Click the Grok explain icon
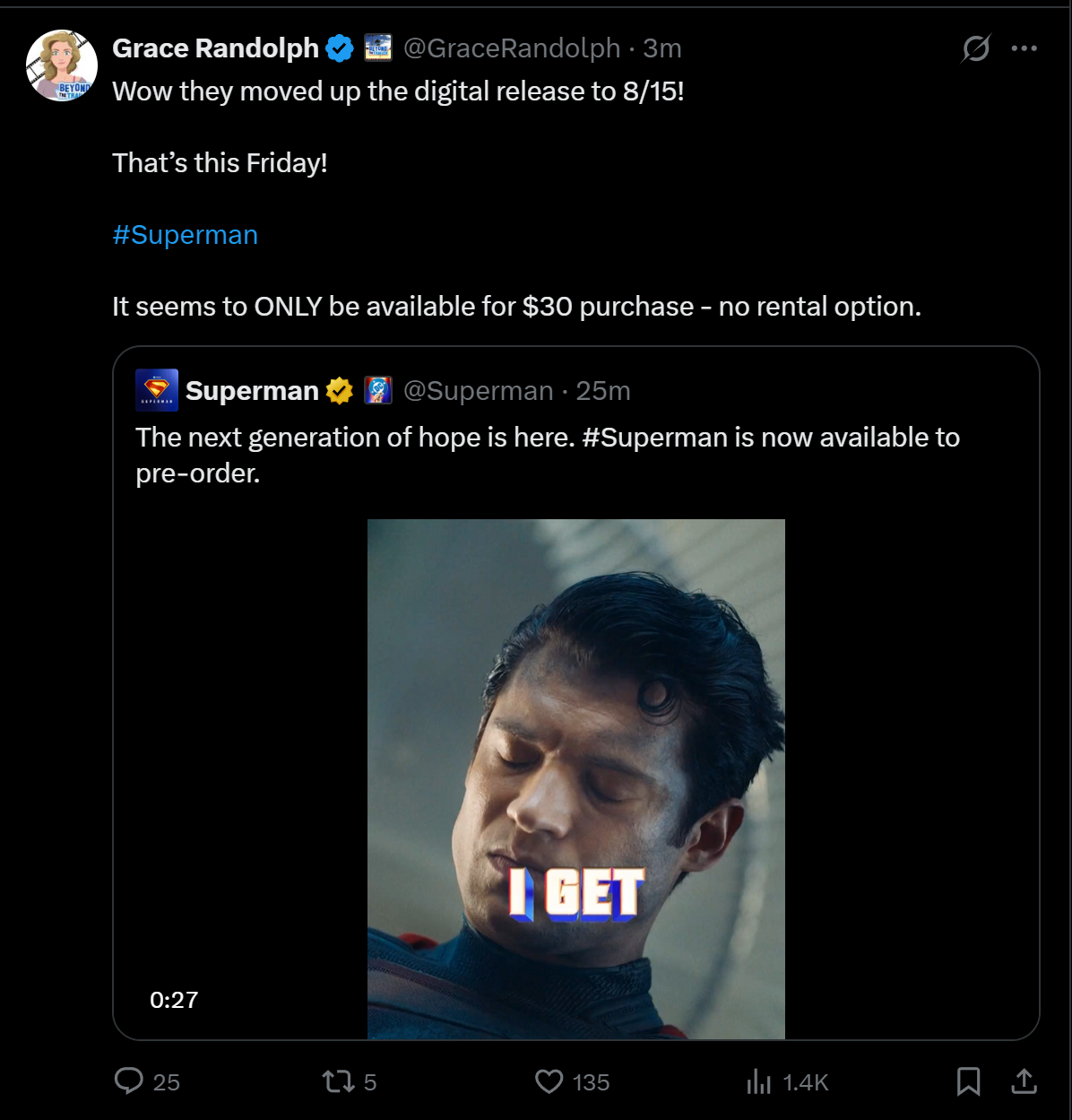Image resolution: width=1072 pixels, height=1120 pixels. (975, 48)
